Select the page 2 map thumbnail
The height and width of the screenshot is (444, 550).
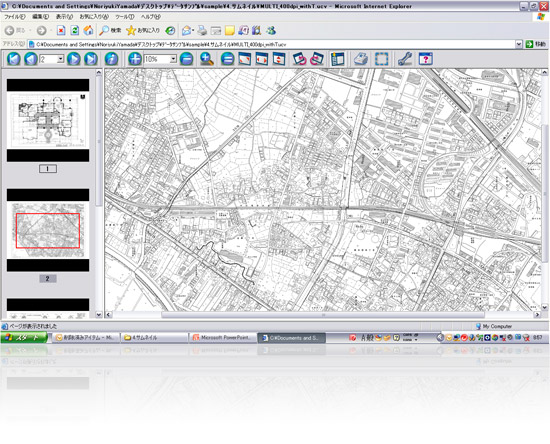click(x=48, y=230)
